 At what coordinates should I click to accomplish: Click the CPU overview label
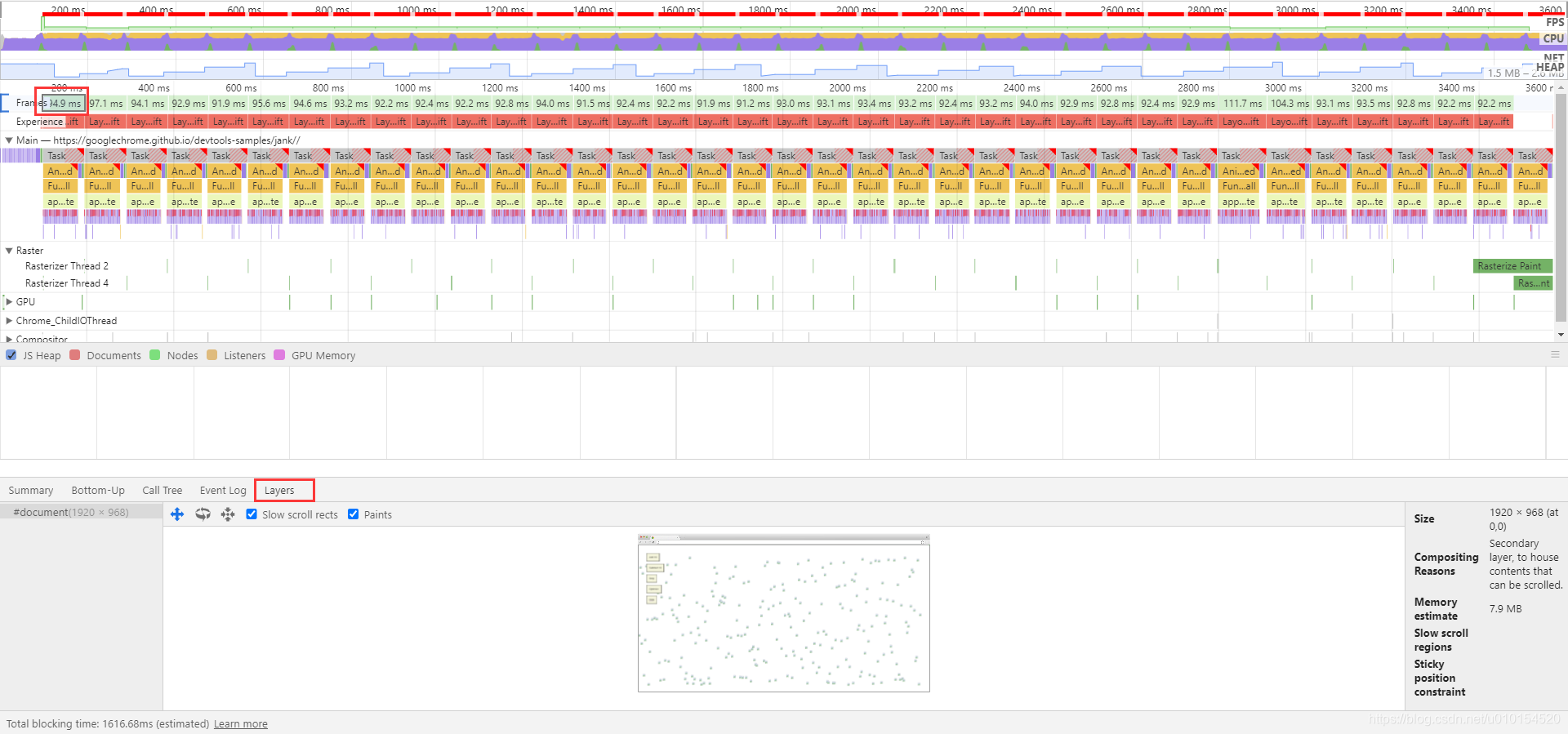tap(1553, 38)
